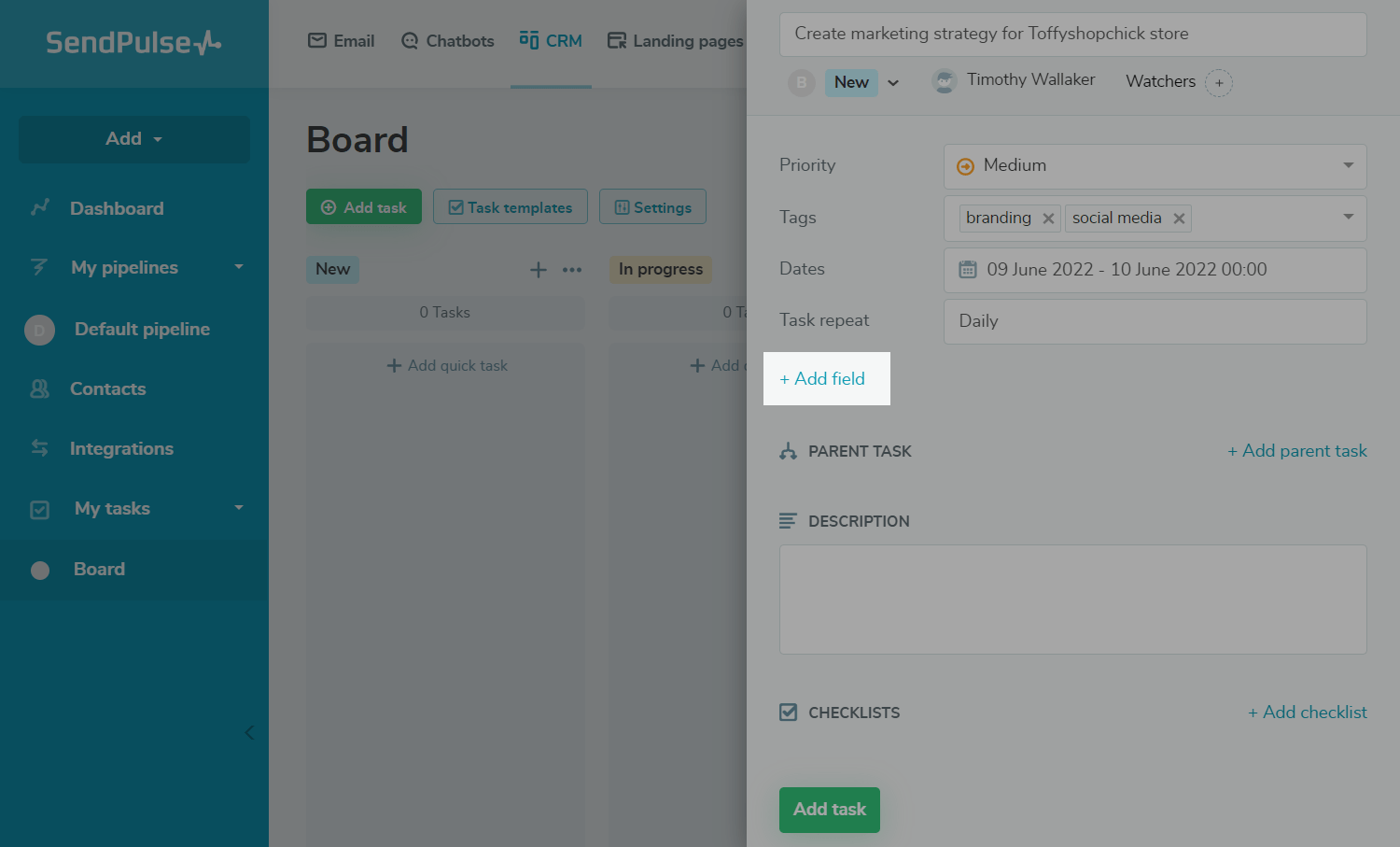Click the green Add task button in the task panel

pyautogui.click(x=829, y=810)
